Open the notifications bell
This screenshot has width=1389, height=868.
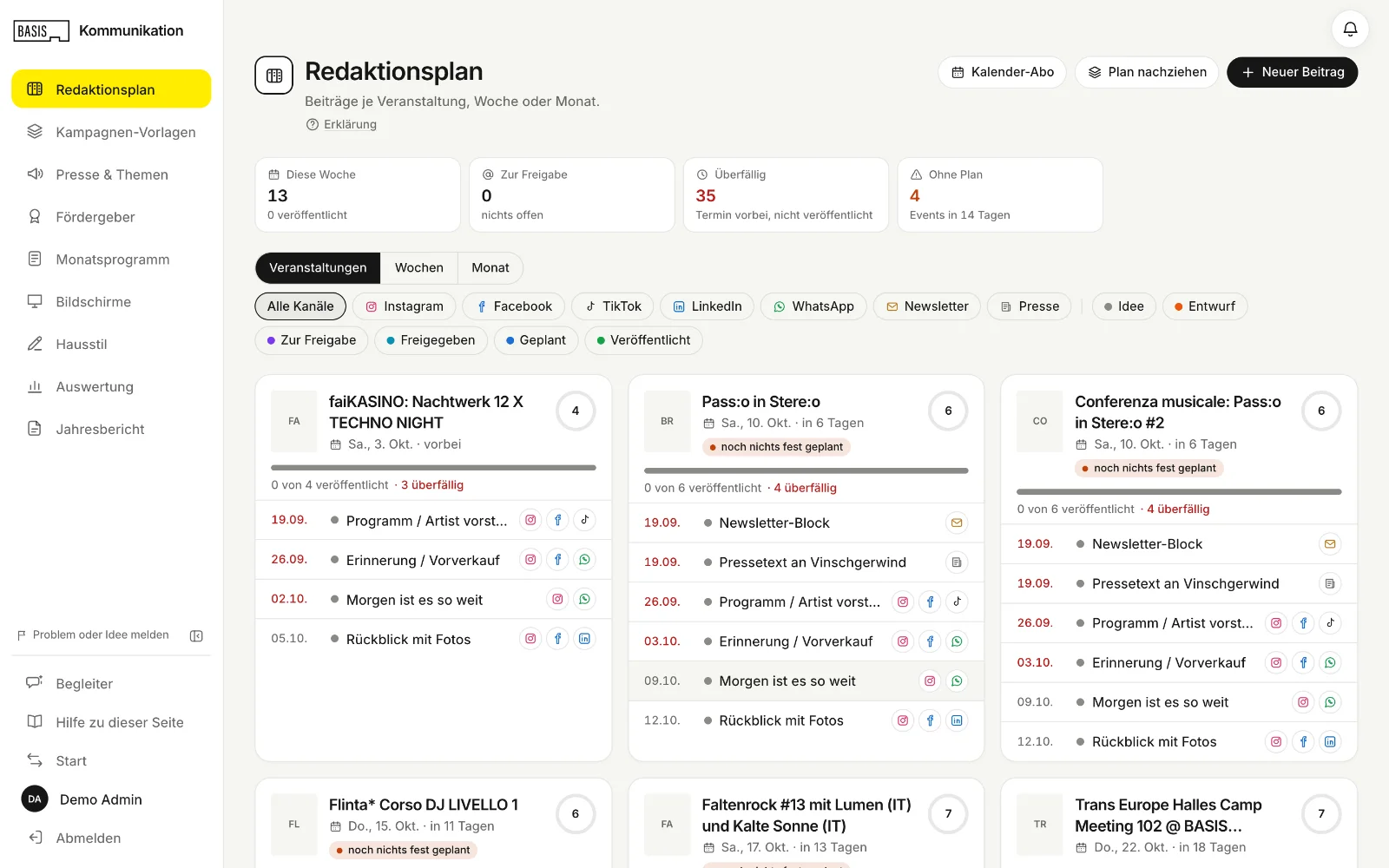pos(1350,29)
